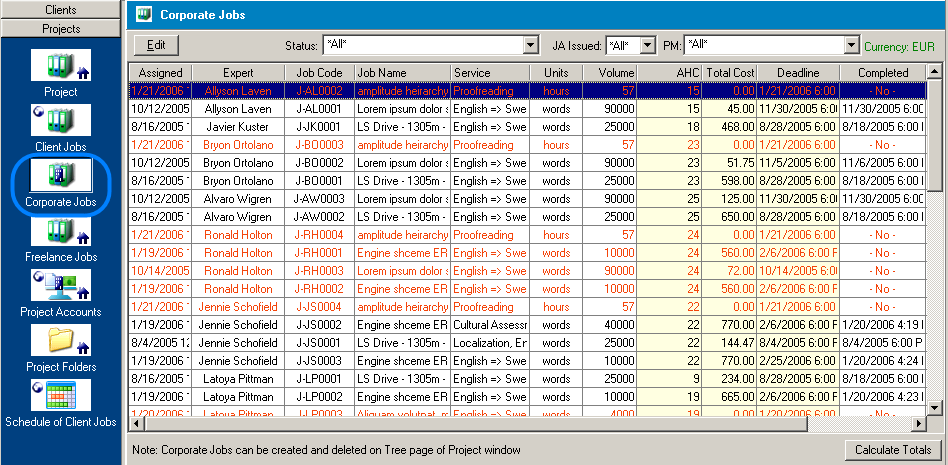Switch to the Clients tab
The image size is (948, 465).
pyautogui.click(x=61, y=9)
